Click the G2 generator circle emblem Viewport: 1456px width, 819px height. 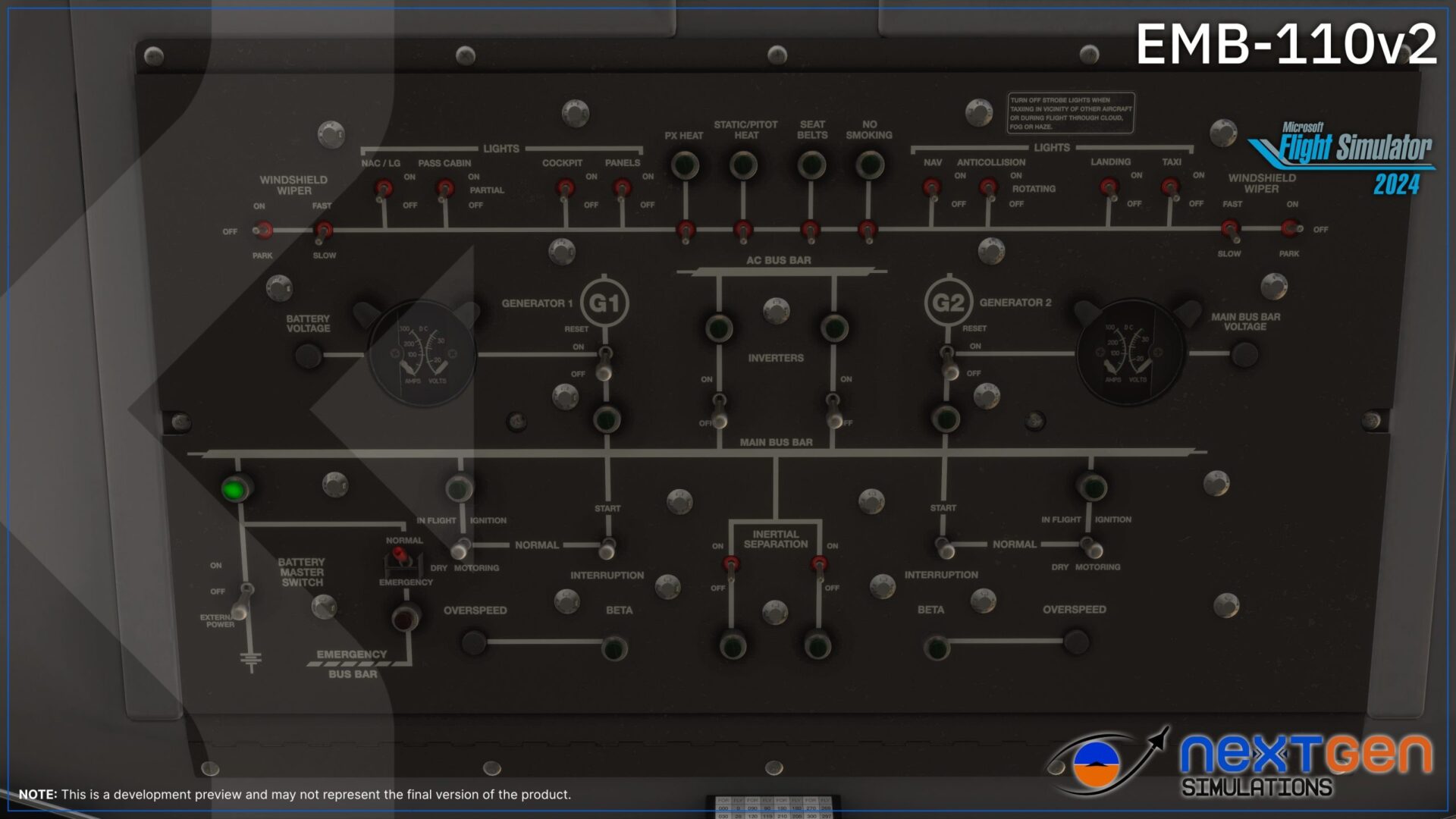948,303
